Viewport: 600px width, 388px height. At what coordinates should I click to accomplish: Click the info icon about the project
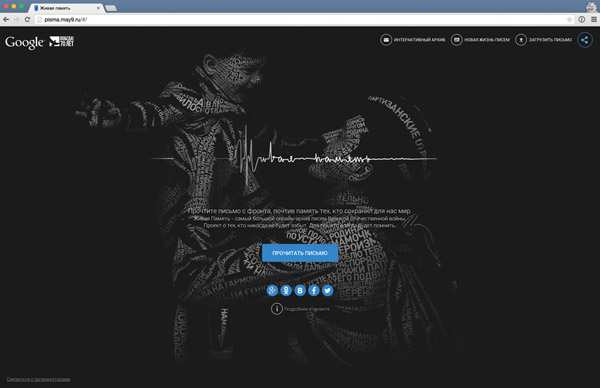(x=277, y=308)
